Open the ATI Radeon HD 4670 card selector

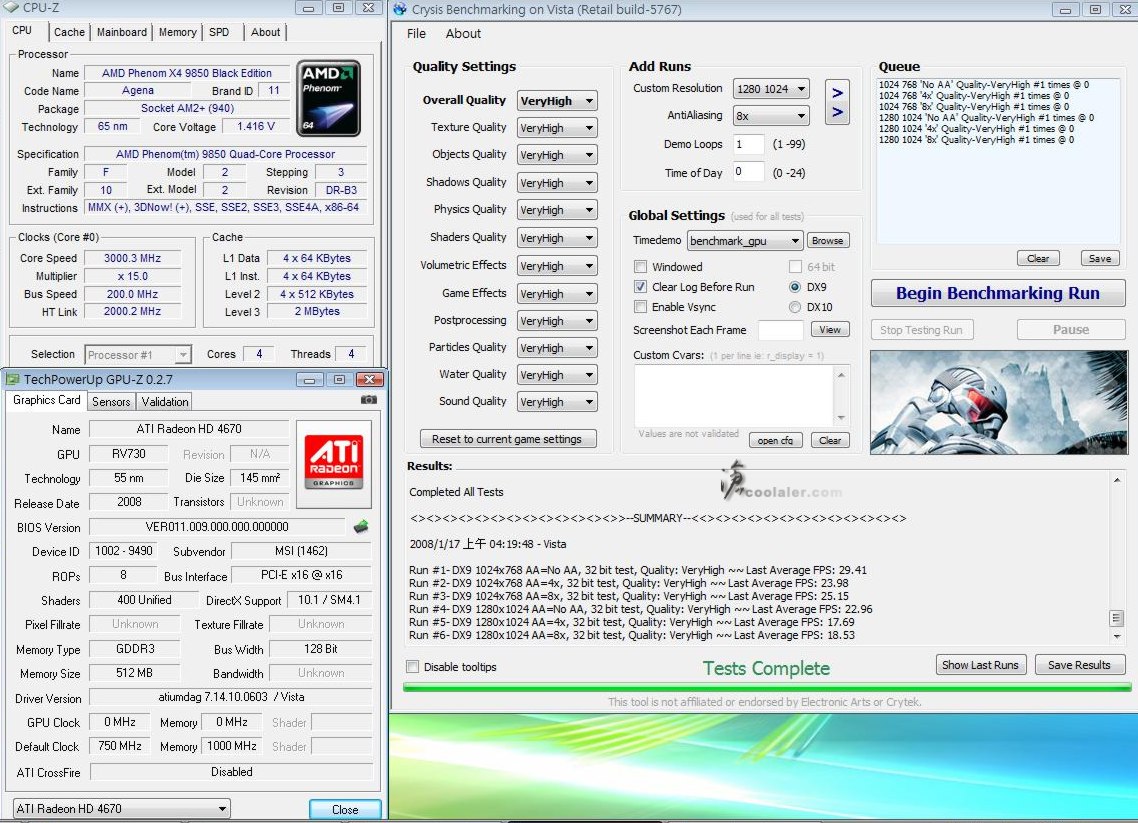122,808
